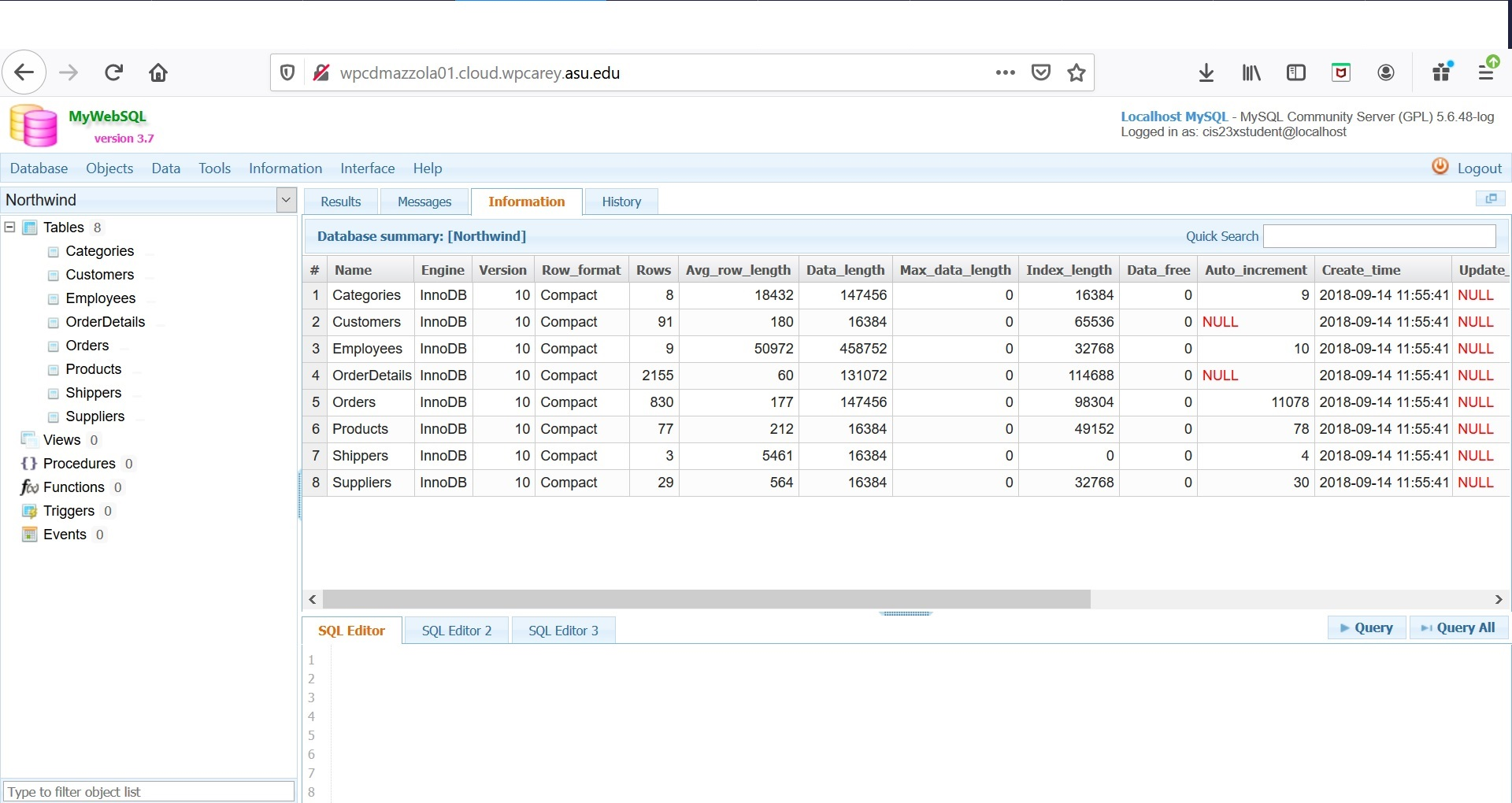Viewport: 1512px width, 803px height.
Task: Click the Localhost MySQL server link
Action: 1173,117
